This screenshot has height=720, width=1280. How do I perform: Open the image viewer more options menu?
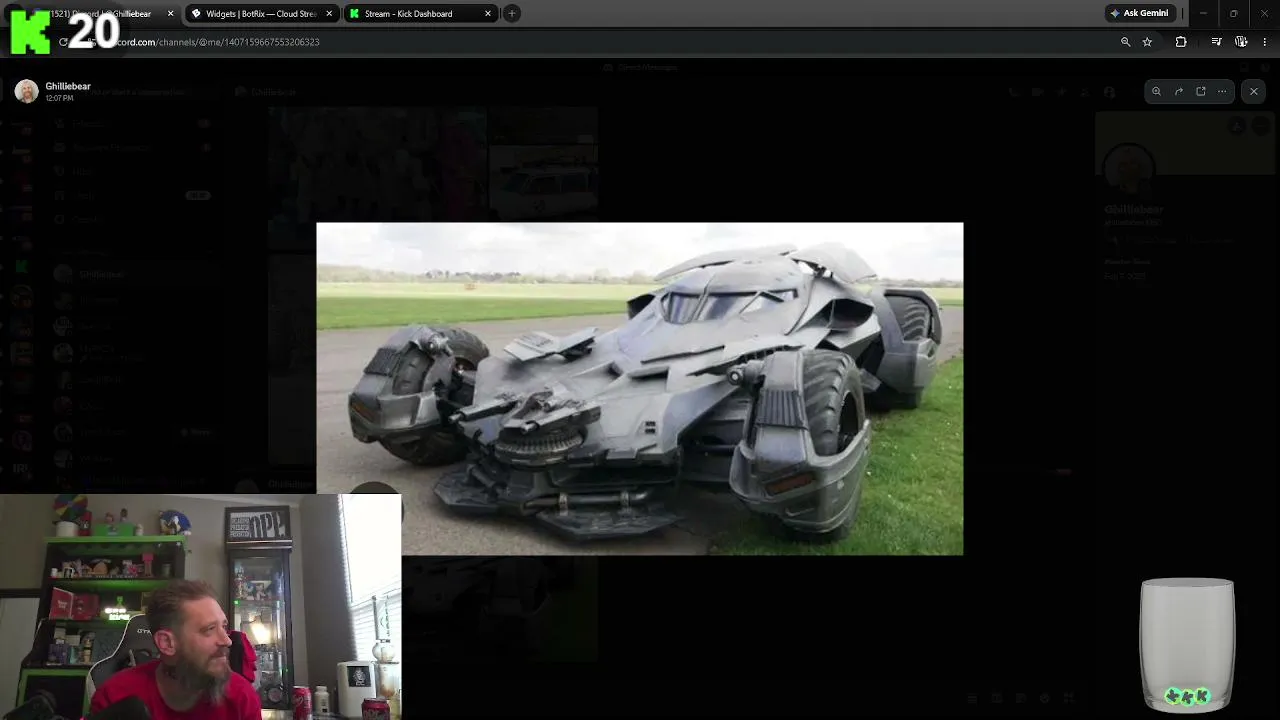1222,91
